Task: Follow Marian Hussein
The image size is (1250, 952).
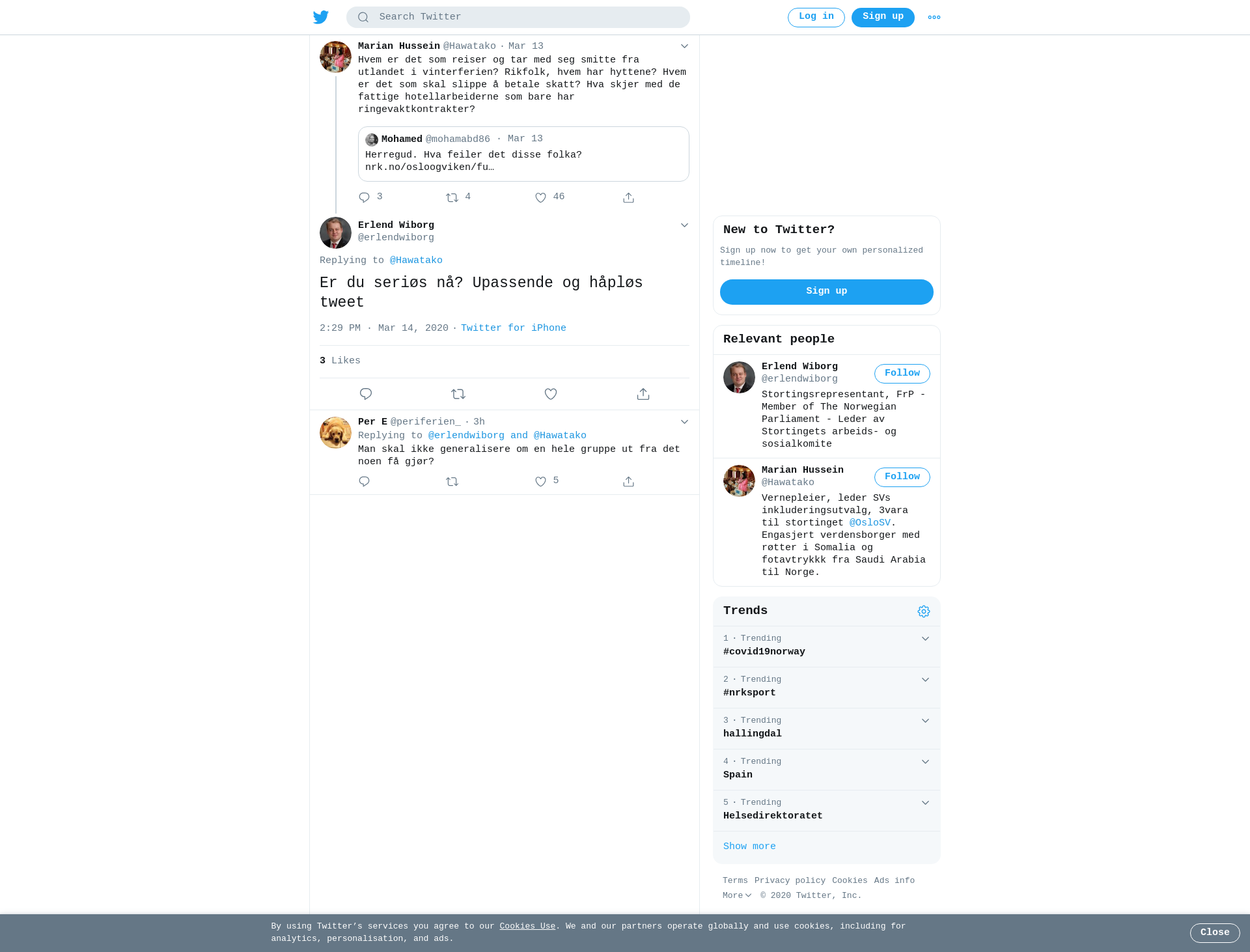Action: point(902,477)
